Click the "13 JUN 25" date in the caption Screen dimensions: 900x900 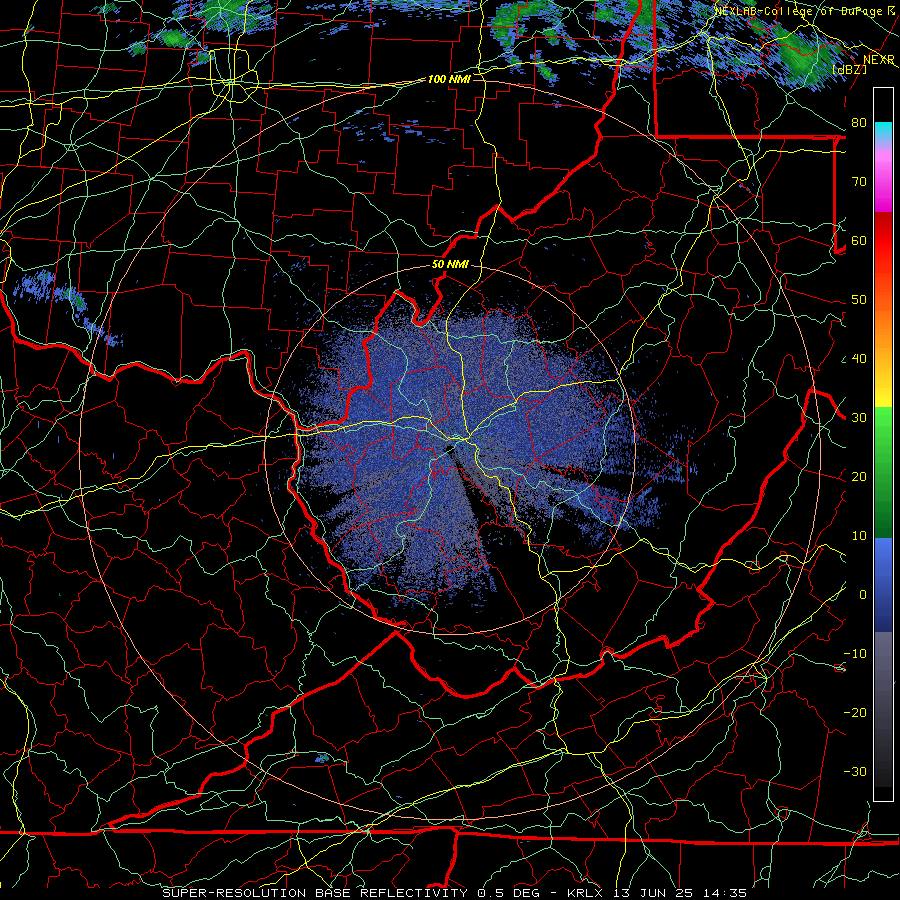653,893
